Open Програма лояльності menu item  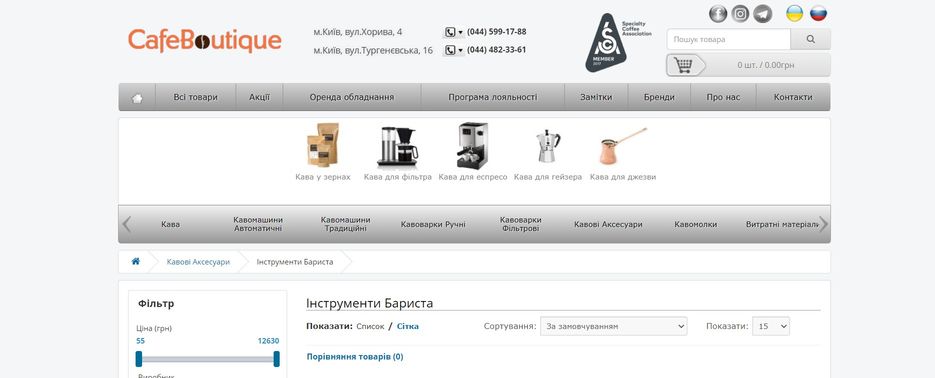click(x=493, y=97)
